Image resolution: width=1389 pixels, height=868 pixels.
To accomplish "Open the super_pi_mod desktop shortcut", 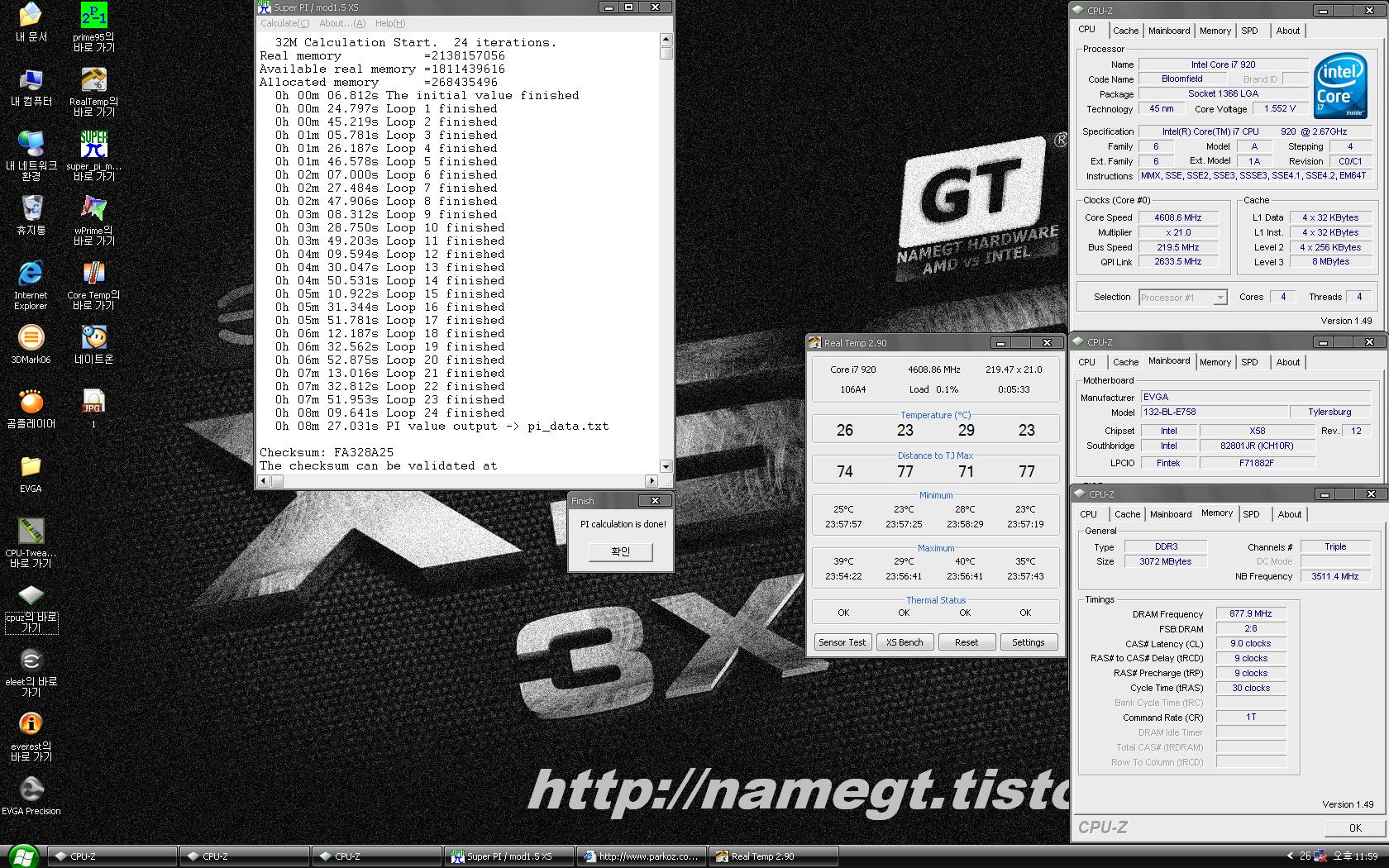I will click(x=93, y=156).
